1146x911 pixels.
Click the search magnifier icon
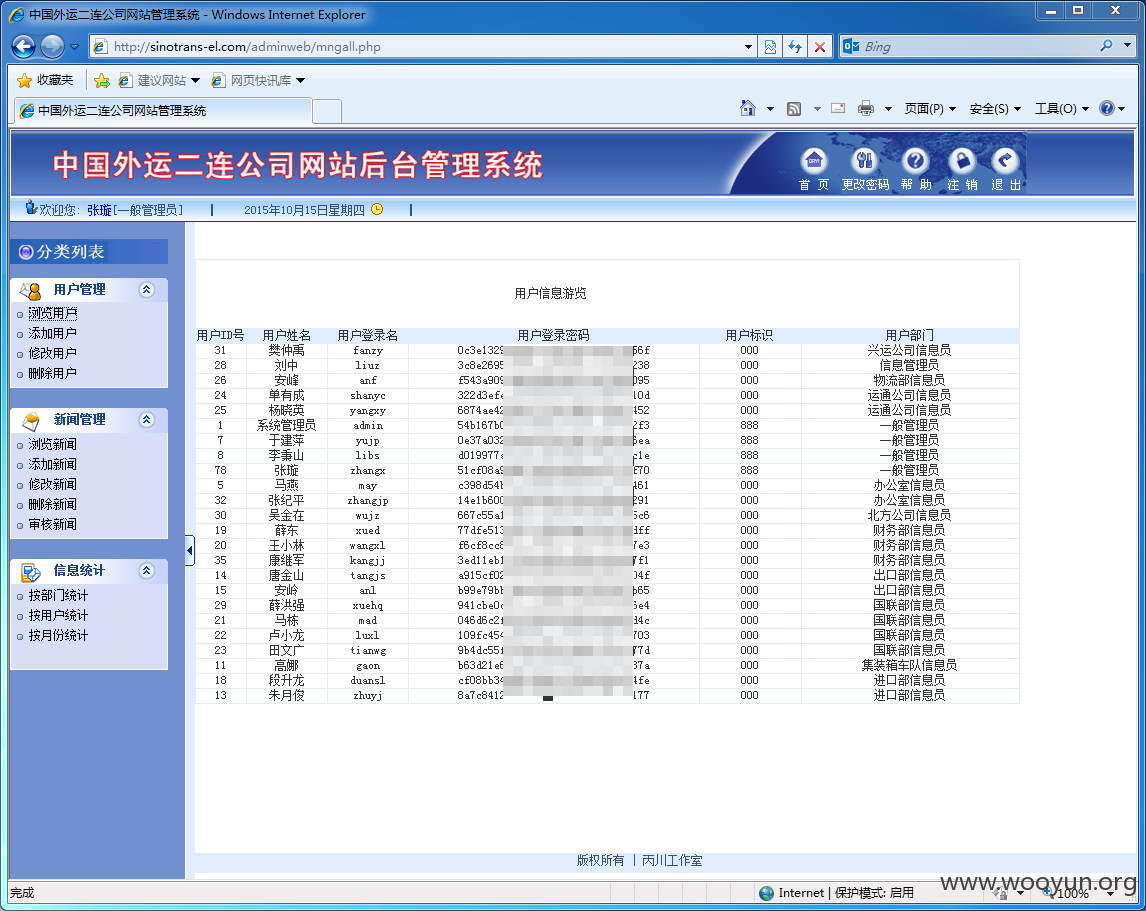[1107, 46]
